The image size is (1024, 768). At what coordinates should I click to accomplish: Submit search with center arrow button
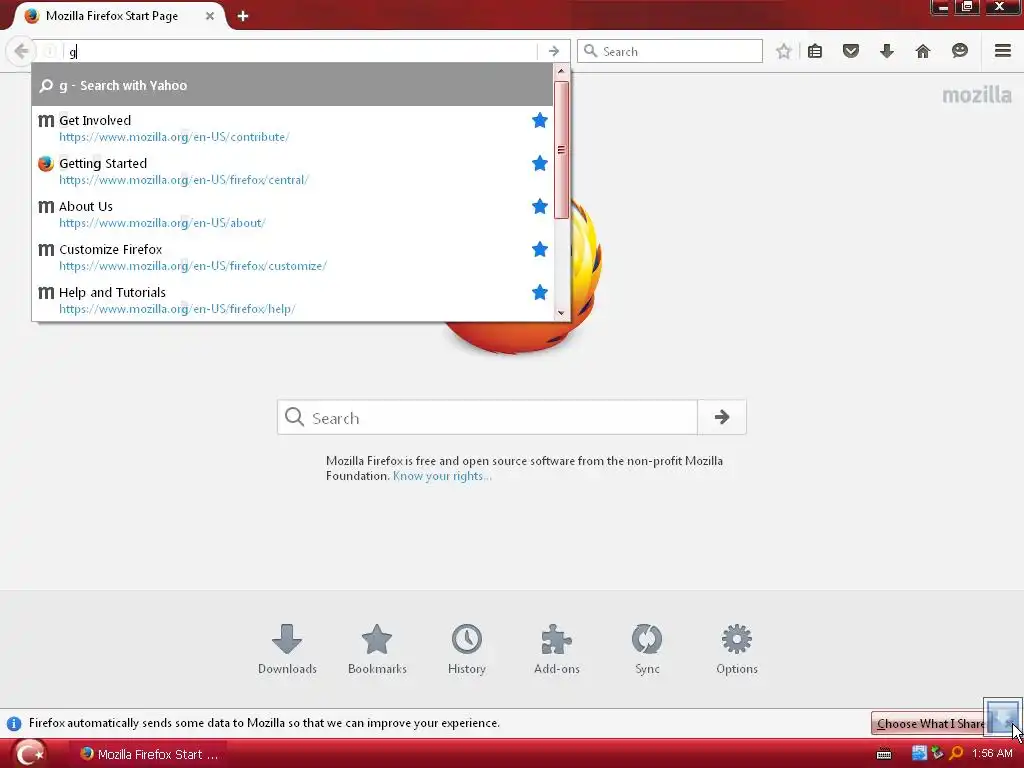pyautogui.click(x=722, y=417)
